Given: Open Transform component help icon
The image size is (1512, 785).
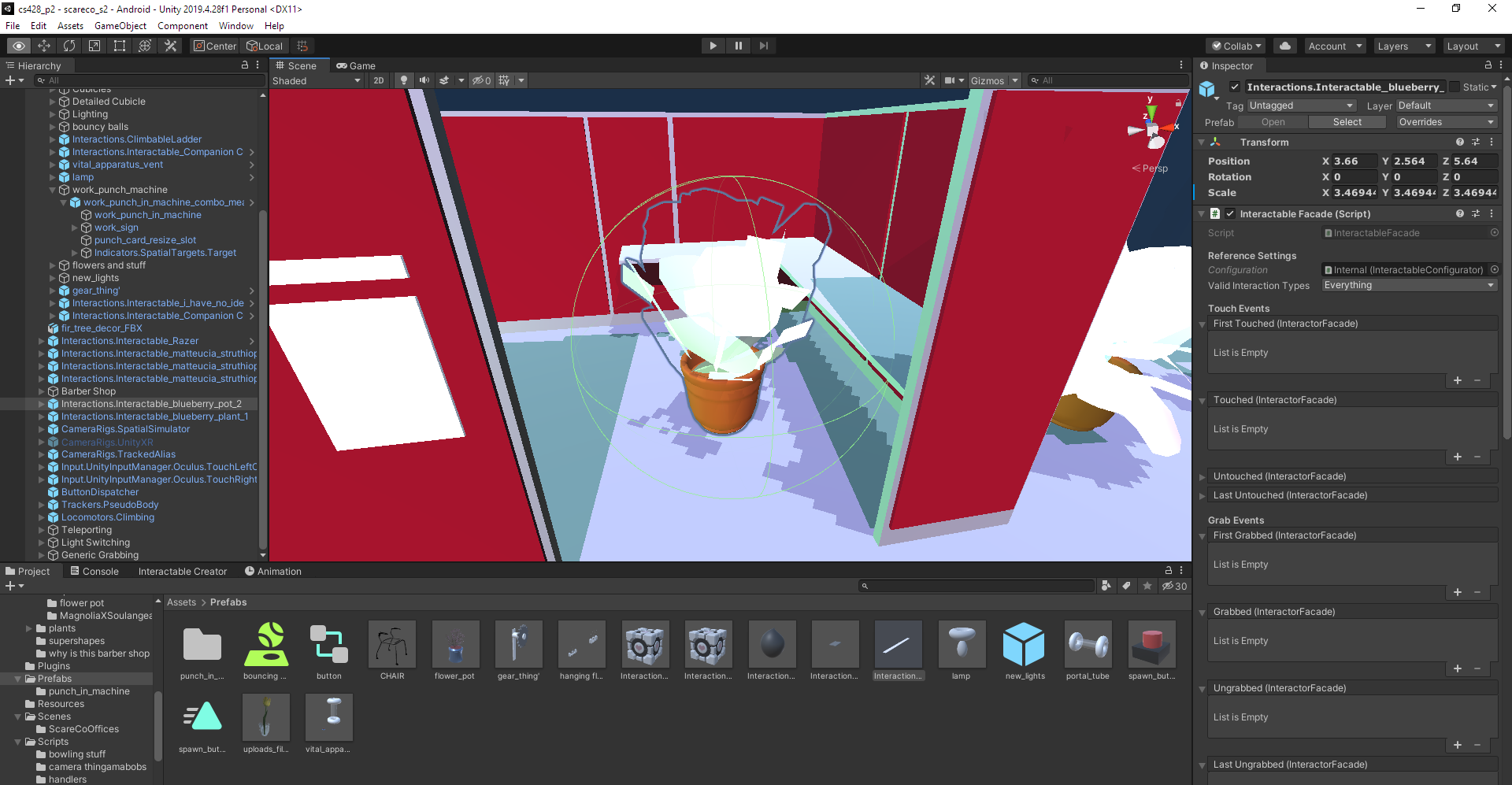Looking at the screenshot, I should tap(1460, 142).
